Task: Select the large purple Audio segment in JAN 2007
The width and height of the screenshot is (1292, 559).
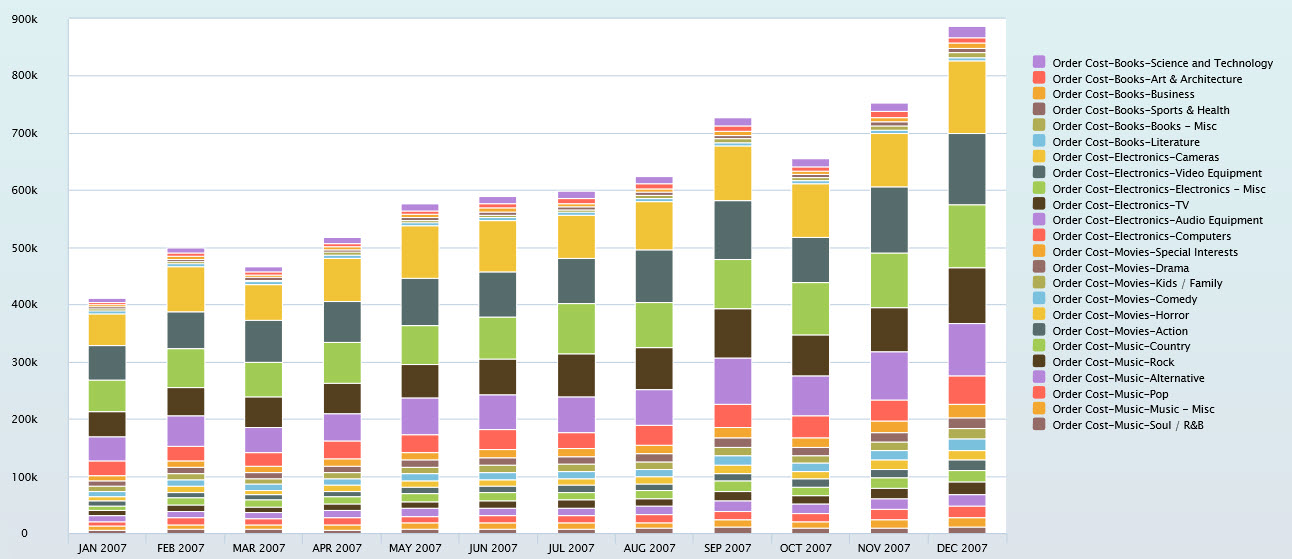Action: coord(107,448)
